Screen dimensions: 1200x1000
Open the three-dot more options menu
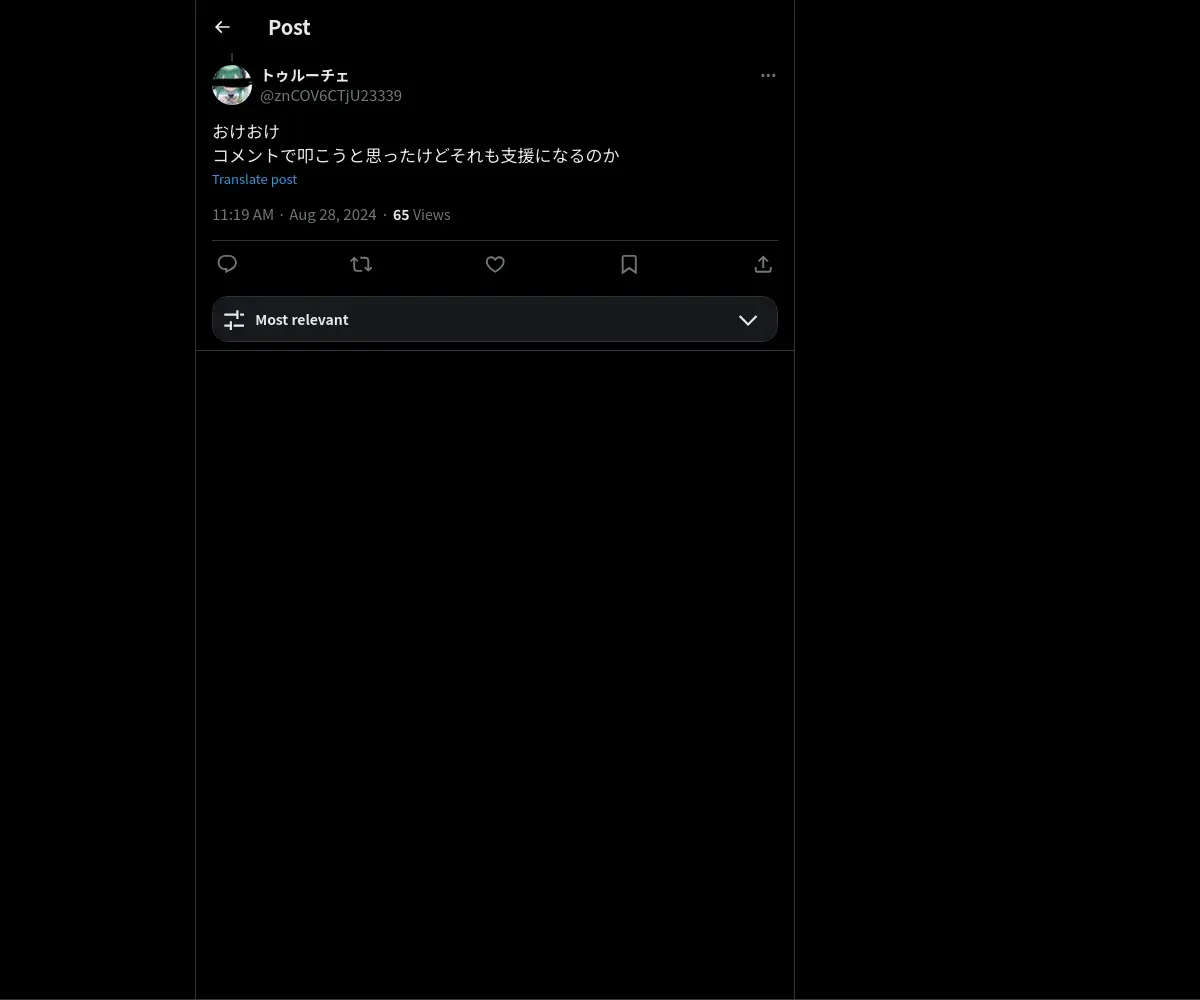(x=768, y=75)
